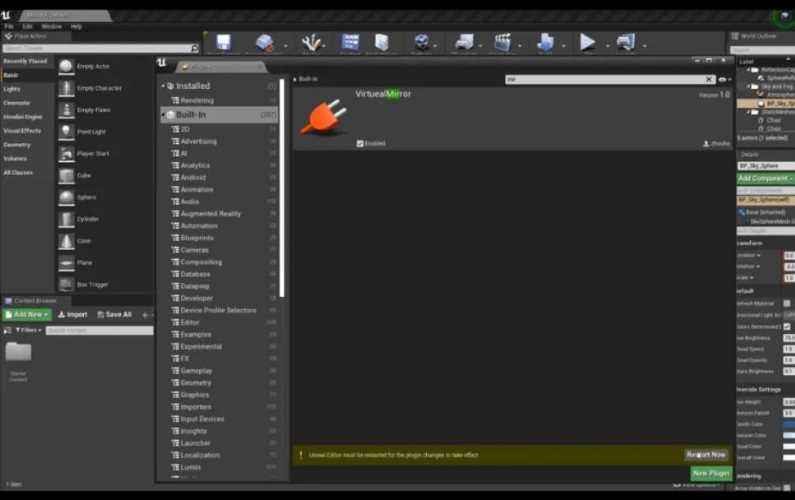795x500 pixels.
Task: Click the New Plugin button
Action: [711, 473]
